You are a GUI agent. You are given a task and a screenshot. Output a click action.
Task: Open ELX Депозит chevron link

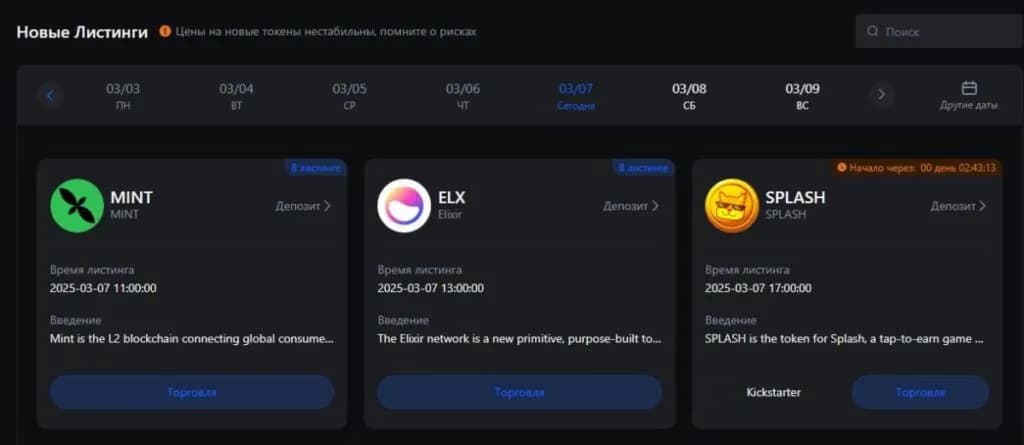coord(632,206)
